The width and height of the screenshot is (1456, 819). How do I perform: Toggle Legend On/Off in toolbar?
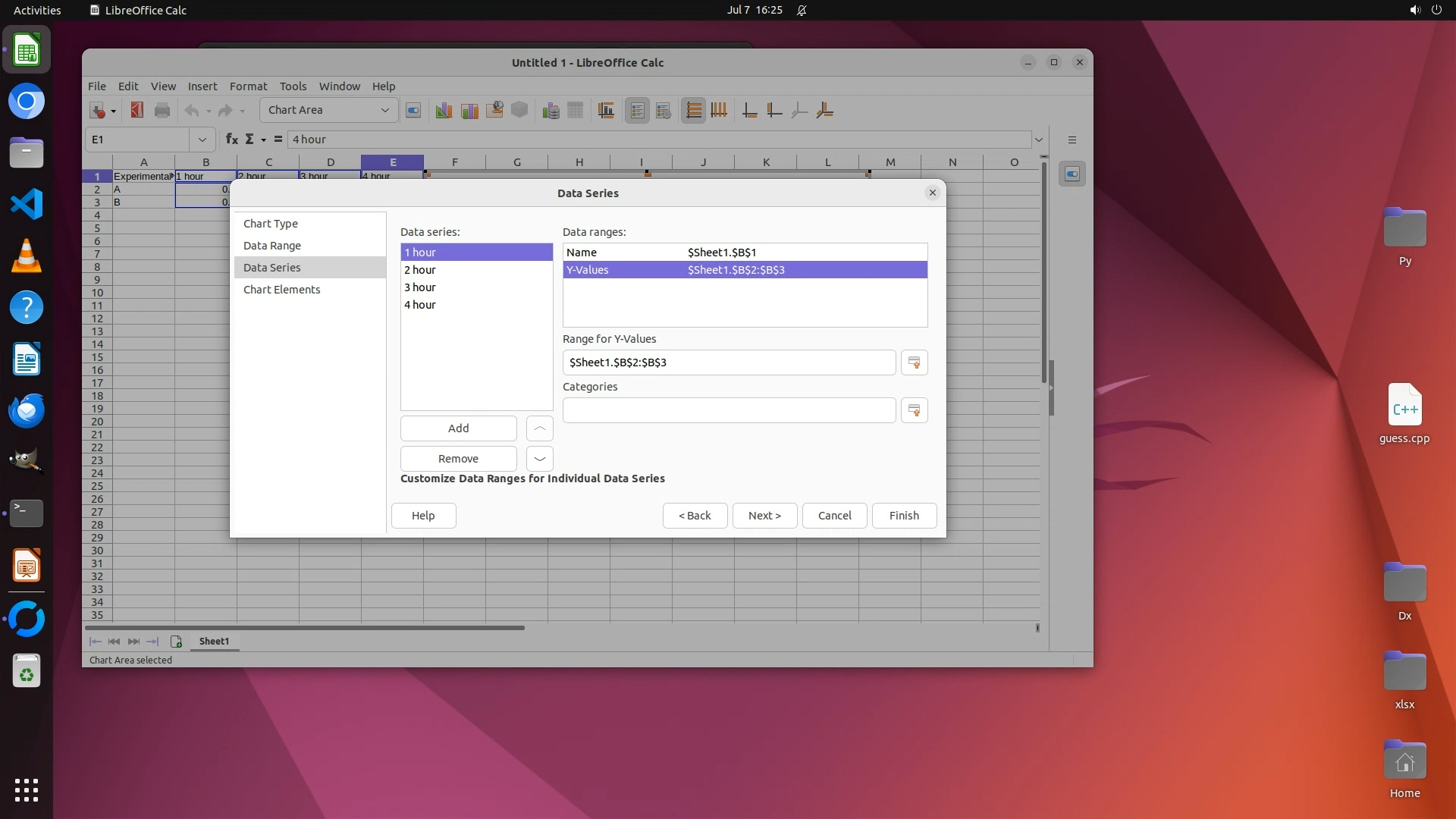[637, 111]
